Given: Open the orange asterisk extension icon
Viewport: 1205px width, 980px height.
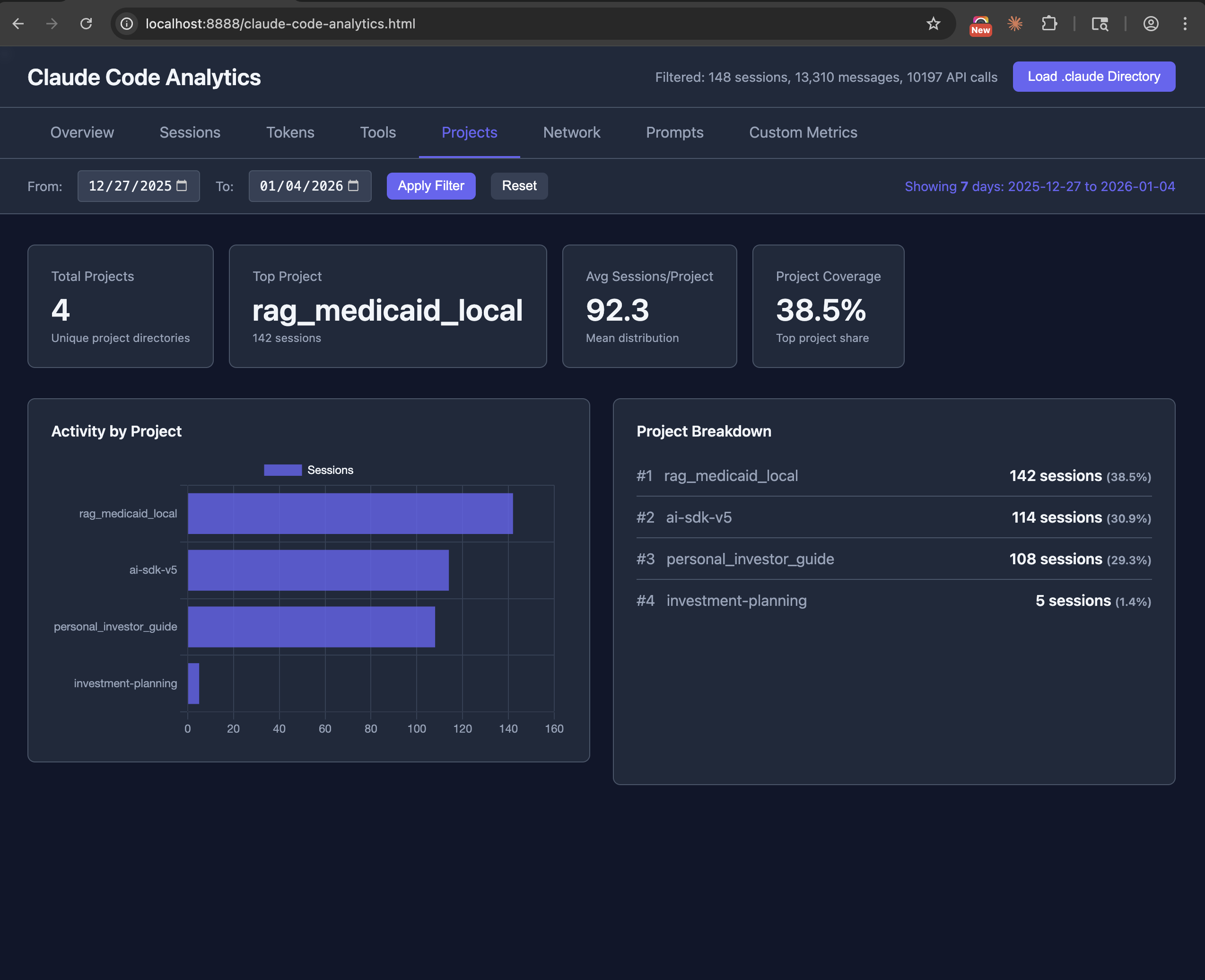Looking at the screenshot, I should pyautogui.click(x=1015, y=24).
